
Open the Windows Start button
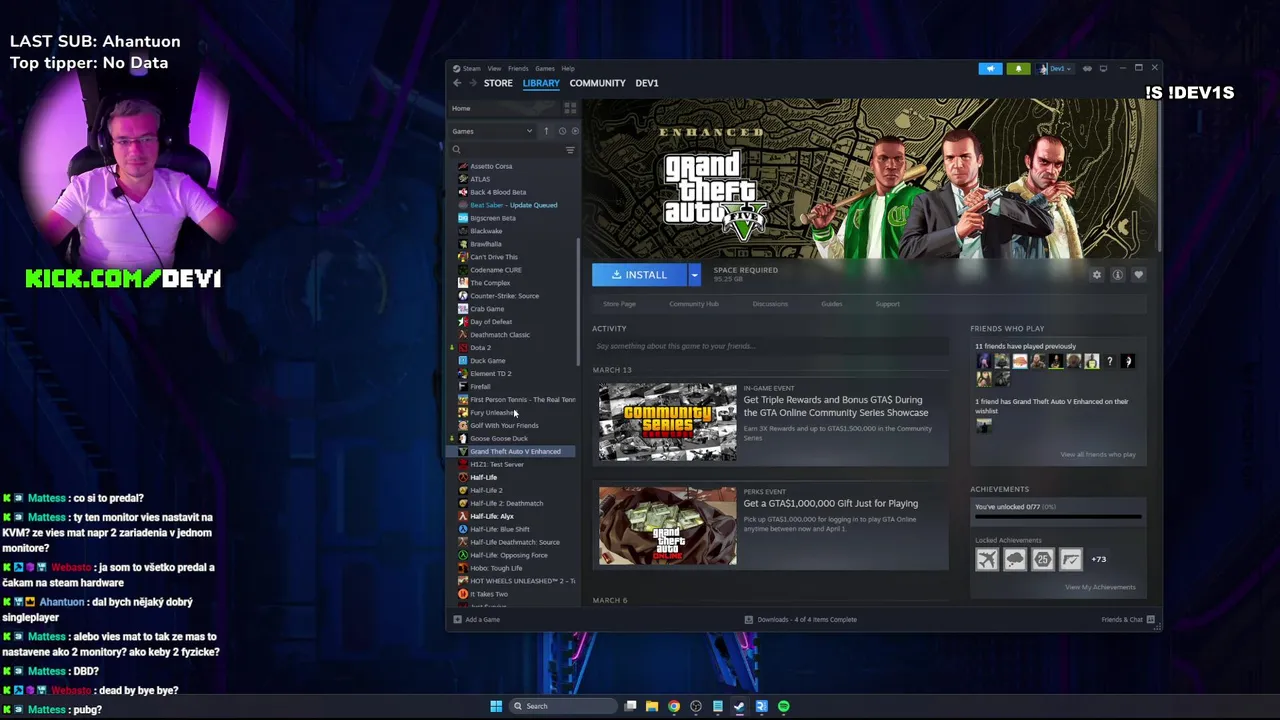[x=496, y=706]
